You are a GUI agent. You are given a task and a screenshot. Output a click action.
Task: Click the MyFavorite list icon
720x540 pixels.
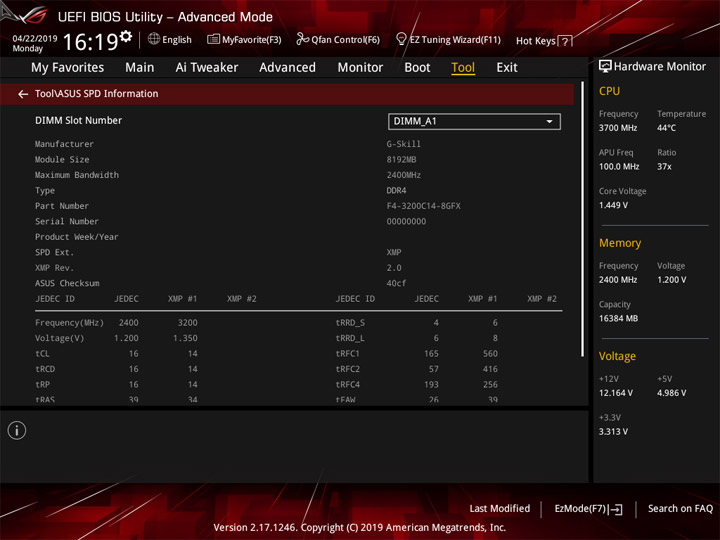(x=213, y=39)
